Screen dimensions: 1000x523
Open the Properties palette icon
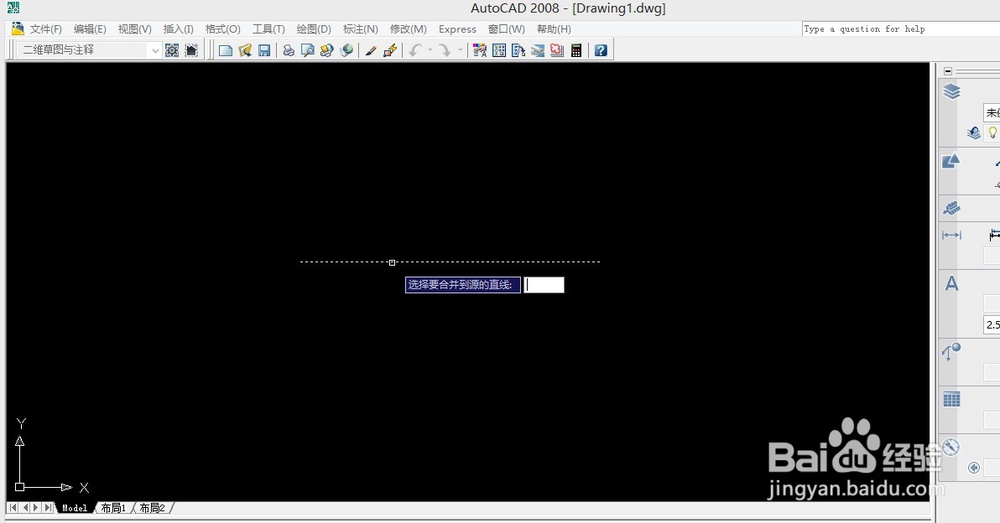pos(480,50)
